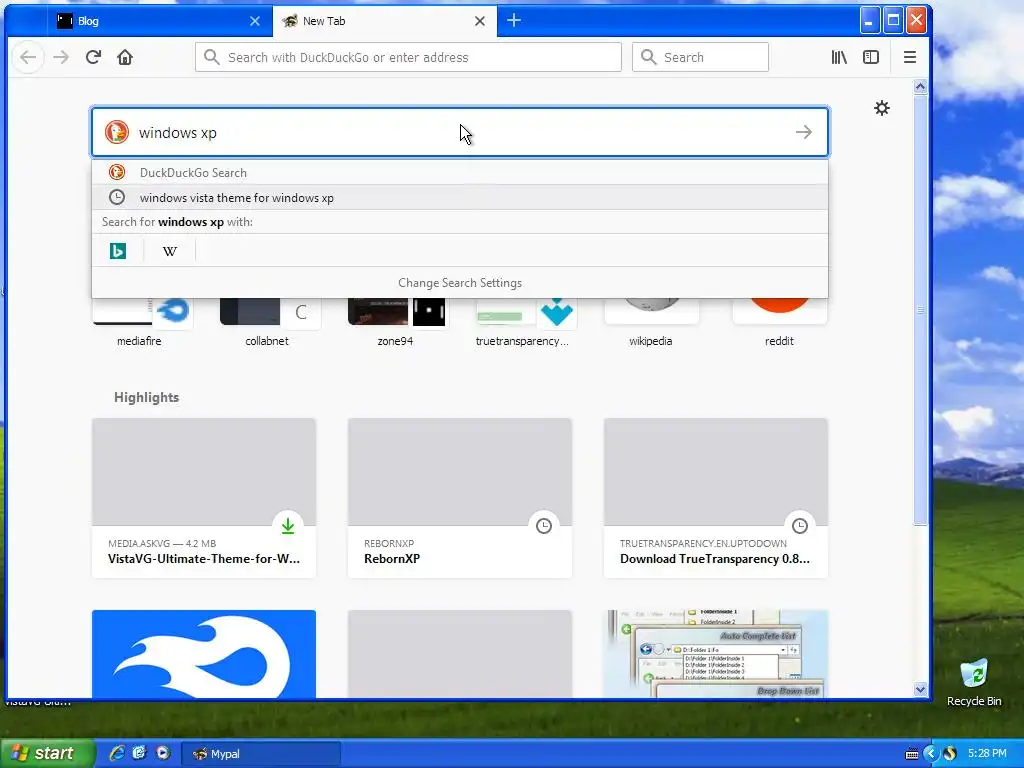Click the taskbar clock showing 5:28 PM

(x=987, y=753)
